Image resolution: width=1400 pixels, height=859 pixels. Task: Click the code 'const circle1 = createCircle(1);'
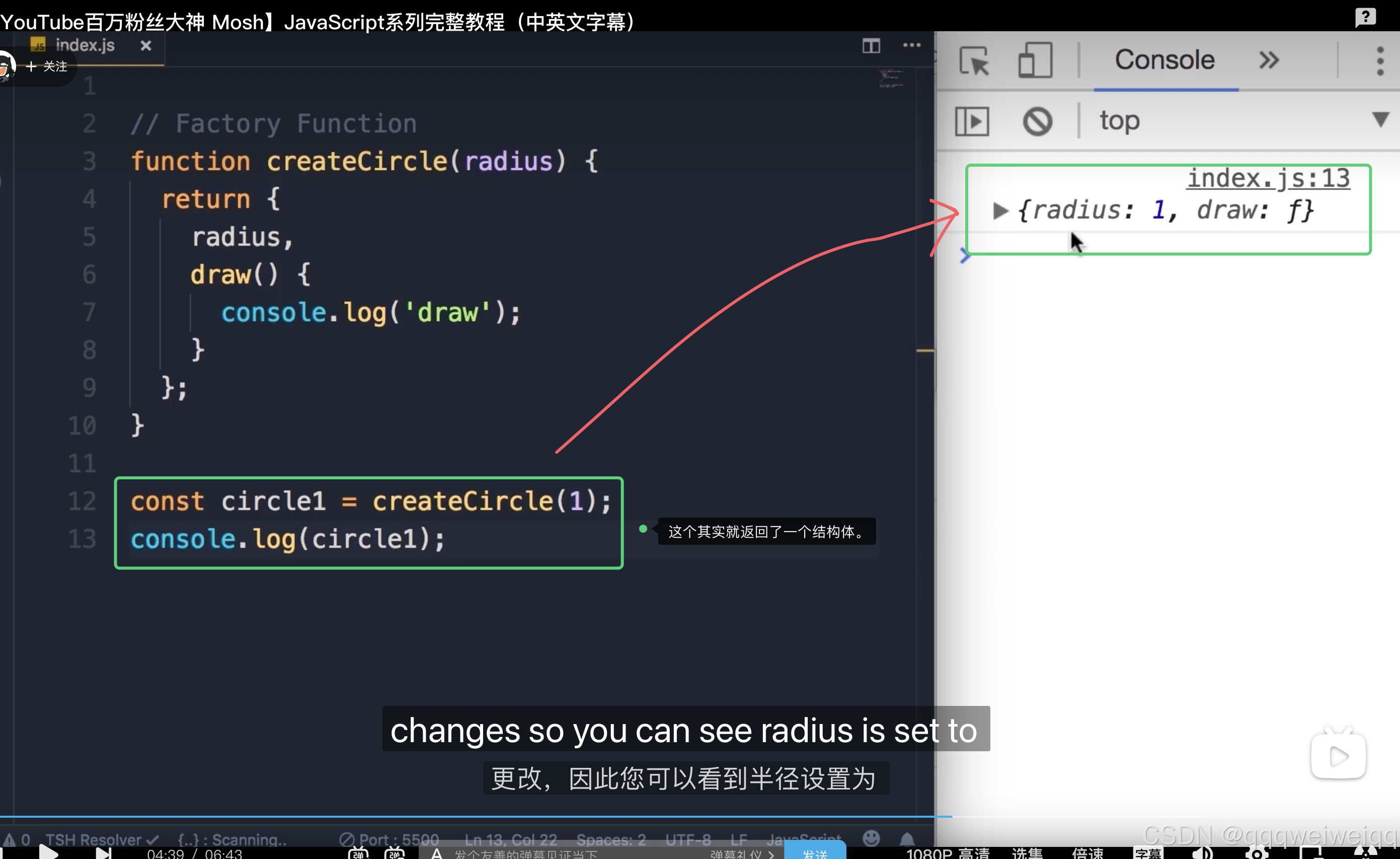[371, 502]
